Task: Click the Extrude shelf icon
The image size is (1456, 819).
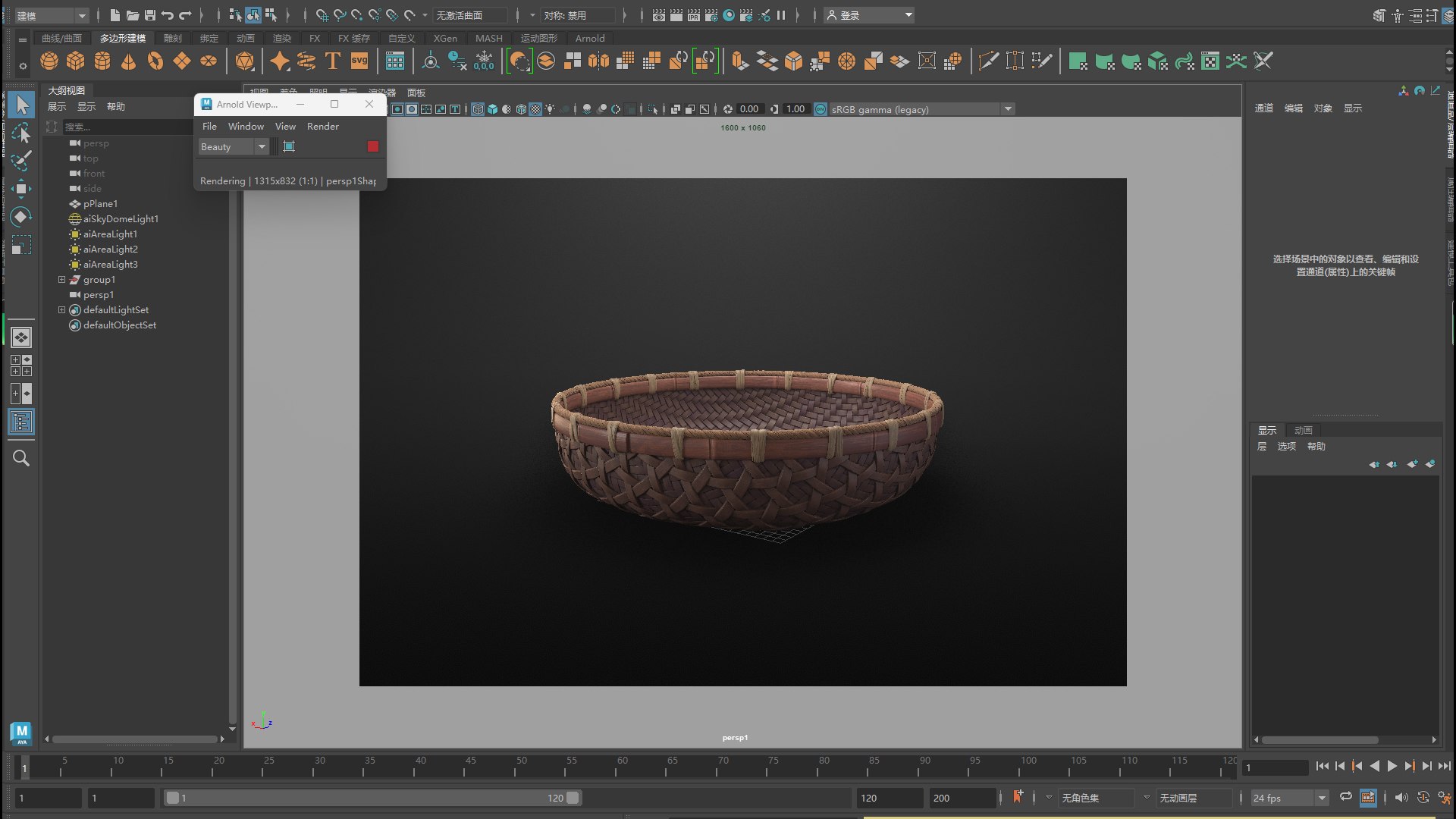Action: pos(740,61)
